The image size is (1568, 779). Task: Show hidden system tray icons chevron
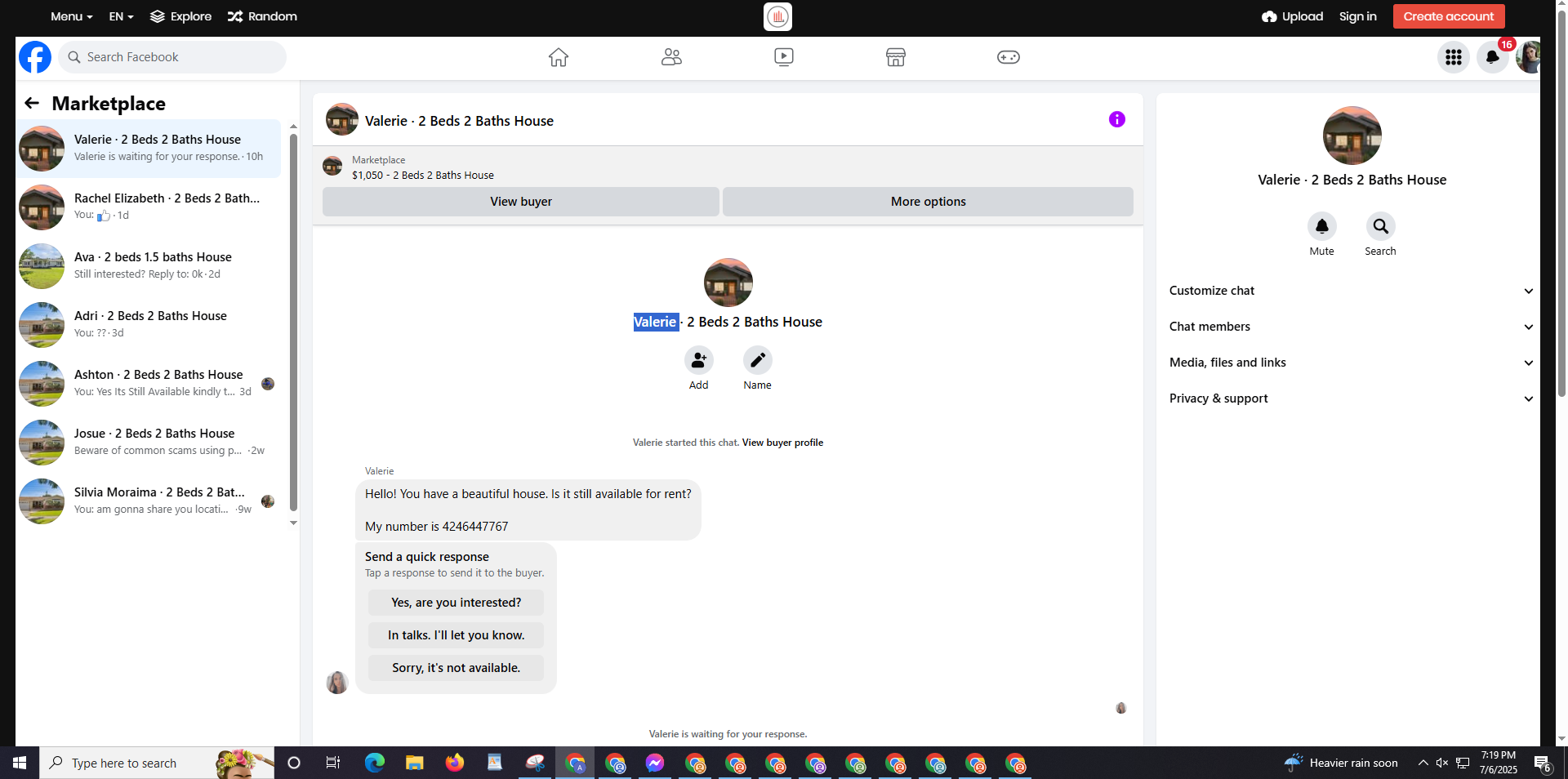pos(1423,763)
